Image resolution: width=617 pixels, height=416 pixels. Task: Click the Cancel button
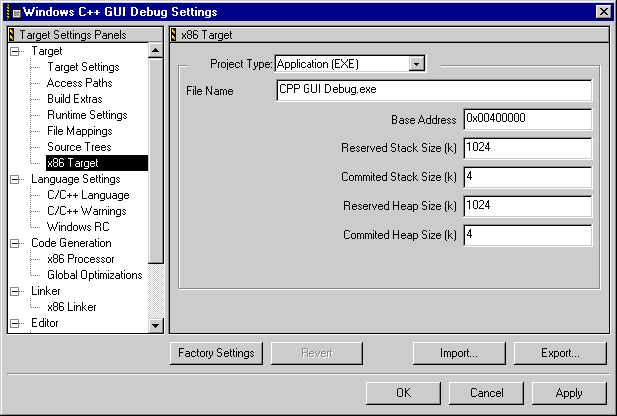coord(486,393)
